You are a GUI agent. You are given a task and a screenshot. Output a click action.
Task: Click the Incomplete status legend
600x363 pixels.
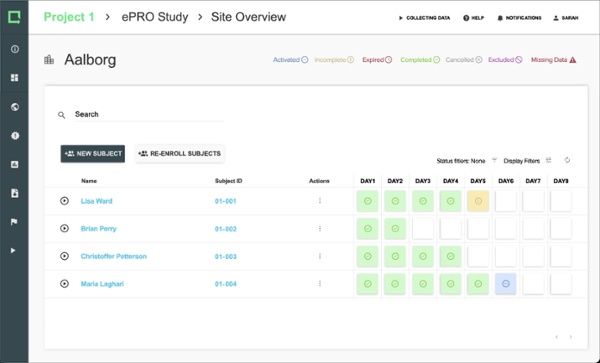(334, 60)
